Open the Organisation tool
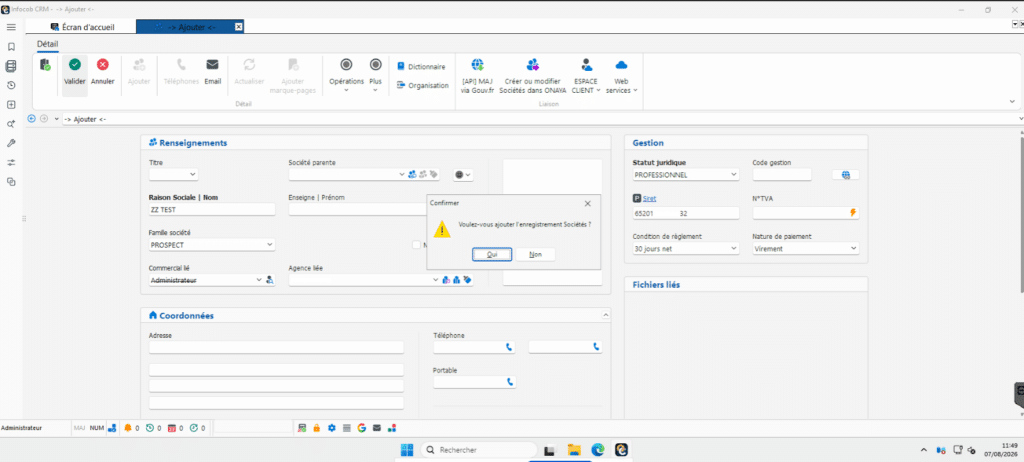The image size is (1024, 462). [423, 85]
